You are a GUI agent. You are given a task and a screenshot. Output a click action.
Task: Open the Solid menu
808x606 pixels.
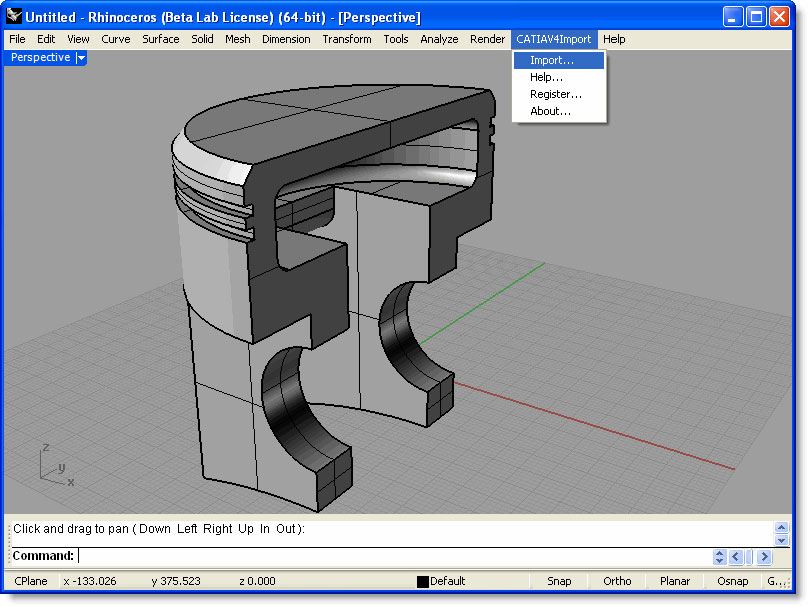click(201, 39)
